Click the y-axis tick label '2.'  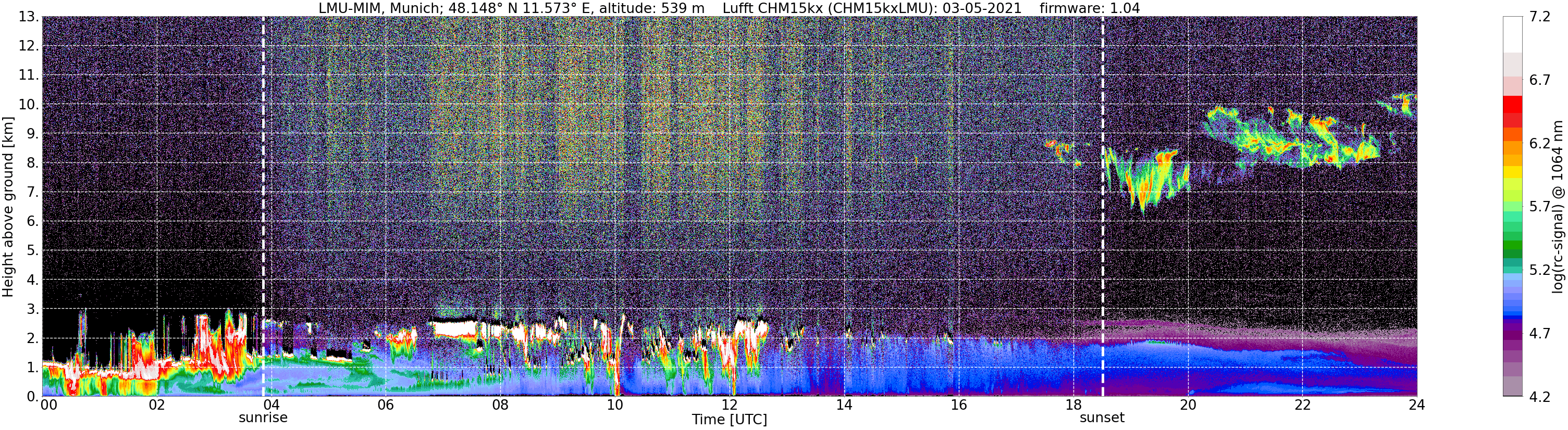pyautogui.click(x=32, y=338)
